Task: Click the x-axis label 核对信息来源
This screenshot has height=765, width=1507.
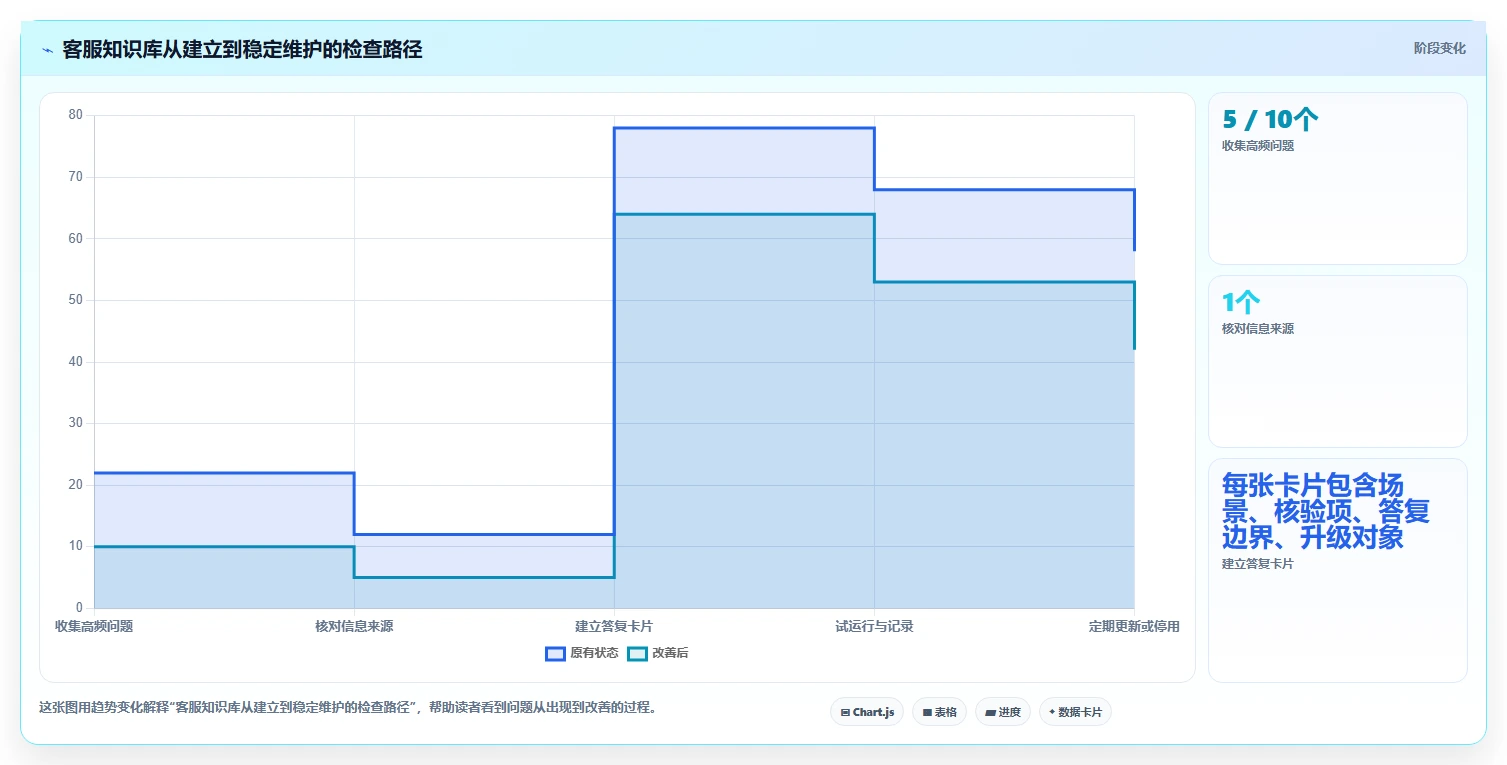Action: [x=354, y=626]
